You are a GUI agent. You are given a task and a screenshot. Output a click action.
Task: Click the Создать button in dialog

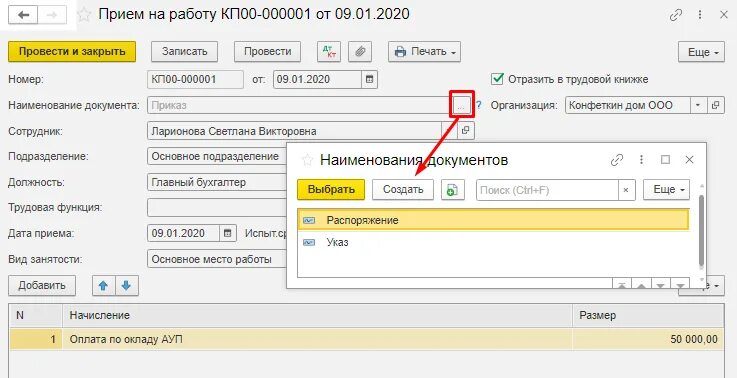coord(403,190)
